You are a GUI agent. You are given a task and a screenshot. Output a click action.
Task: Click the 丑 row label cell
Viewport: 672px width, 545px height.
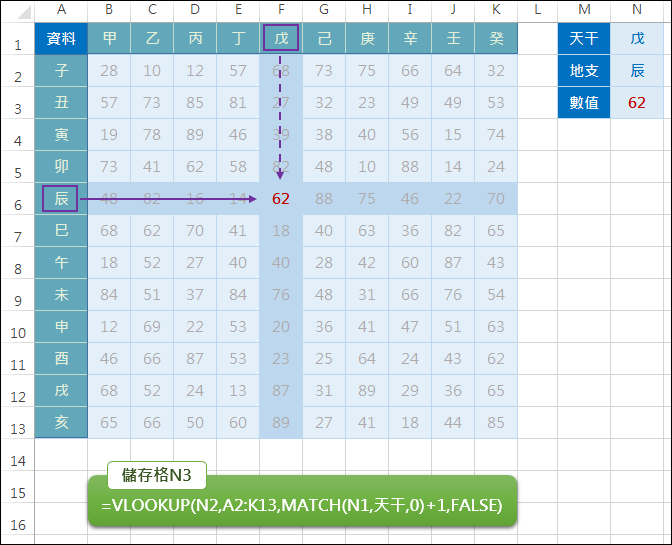[x=61, y=103]
